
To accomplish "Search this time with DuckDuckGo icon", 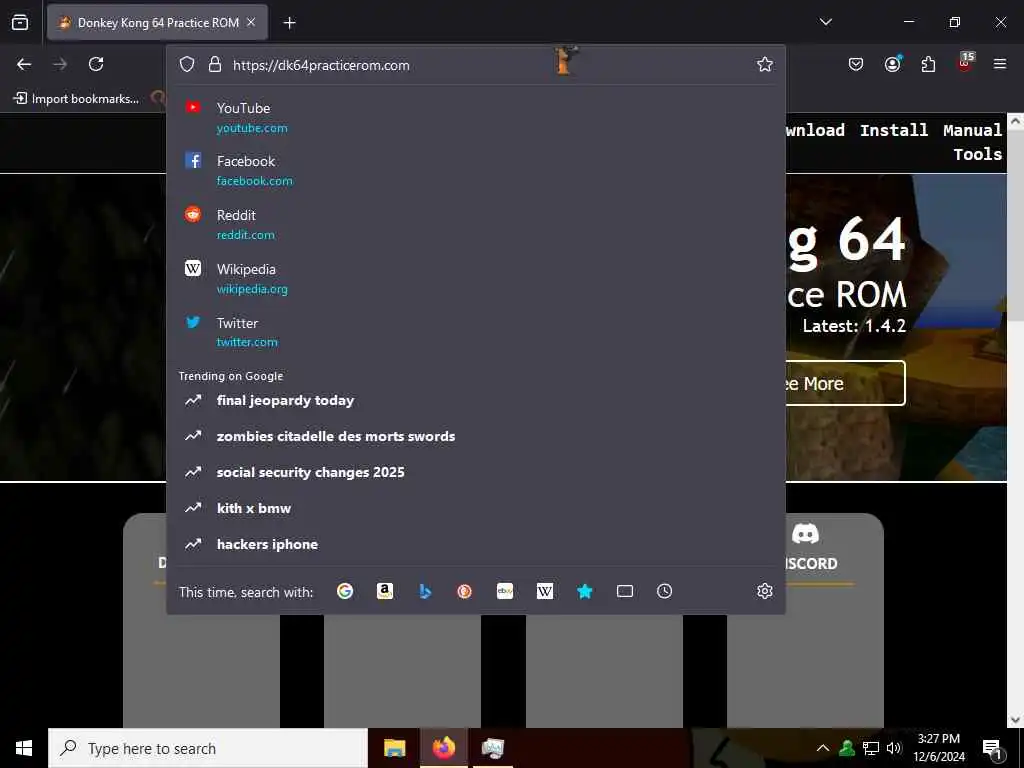I will pyautogui.click(x=464, y=591).
